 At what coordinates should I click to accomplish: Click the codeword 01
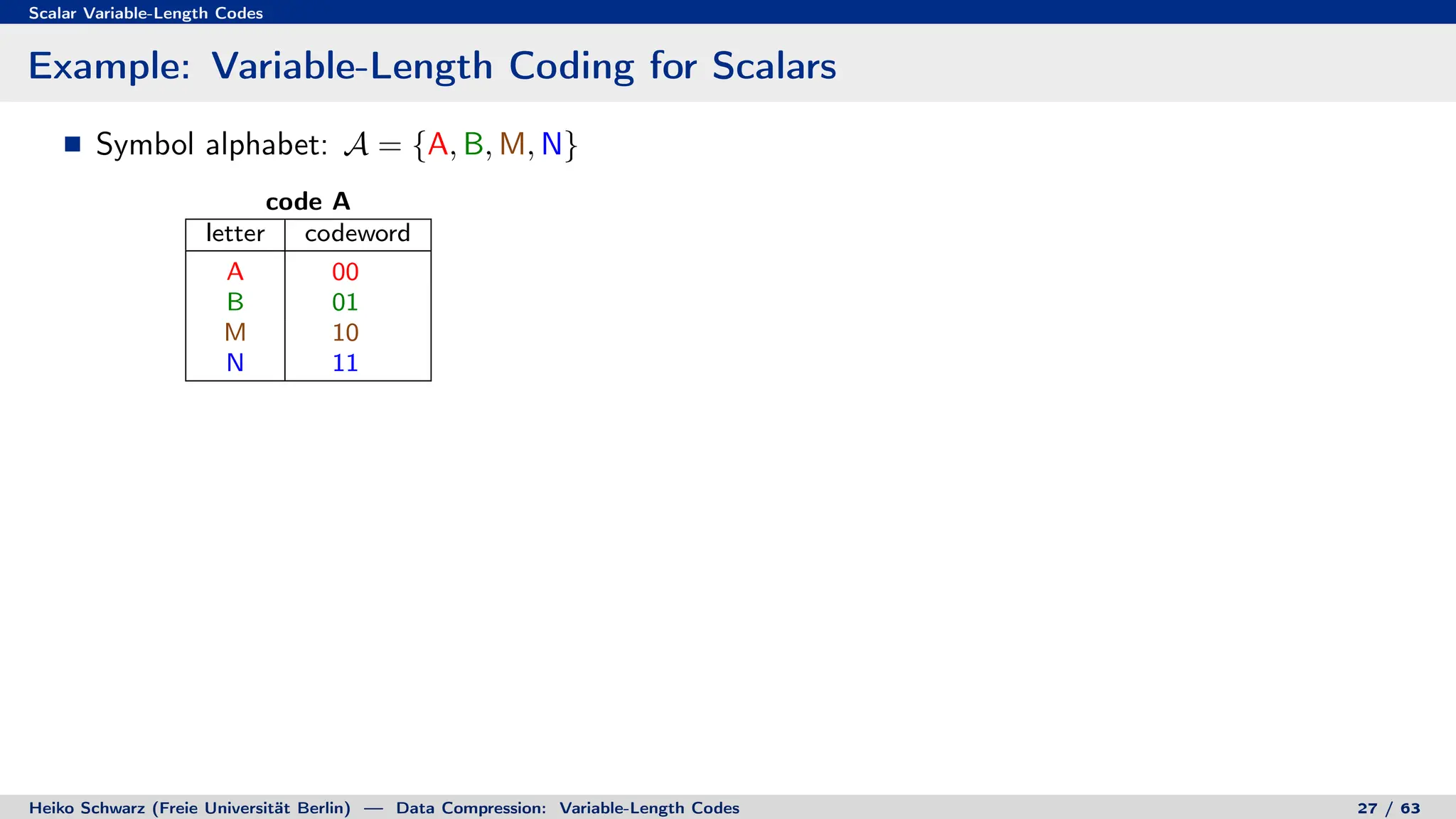(346, 302)
